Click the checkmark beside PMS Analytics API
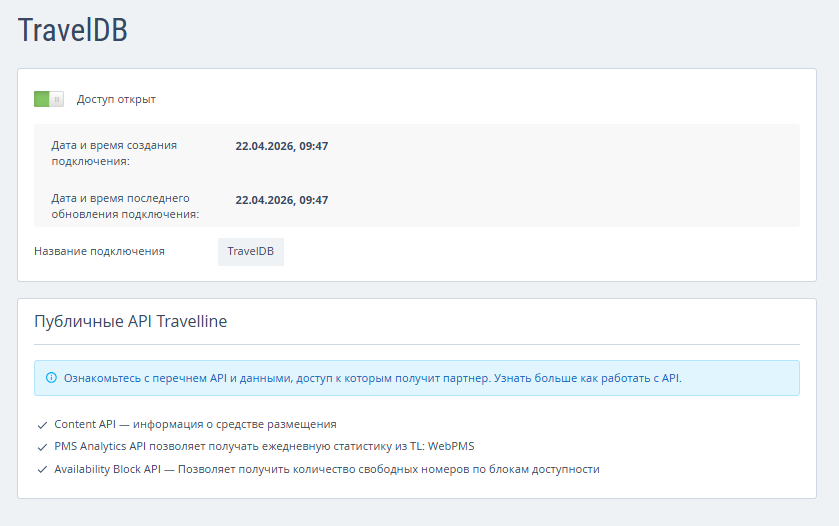839x526 pixels. coord(42,447)
